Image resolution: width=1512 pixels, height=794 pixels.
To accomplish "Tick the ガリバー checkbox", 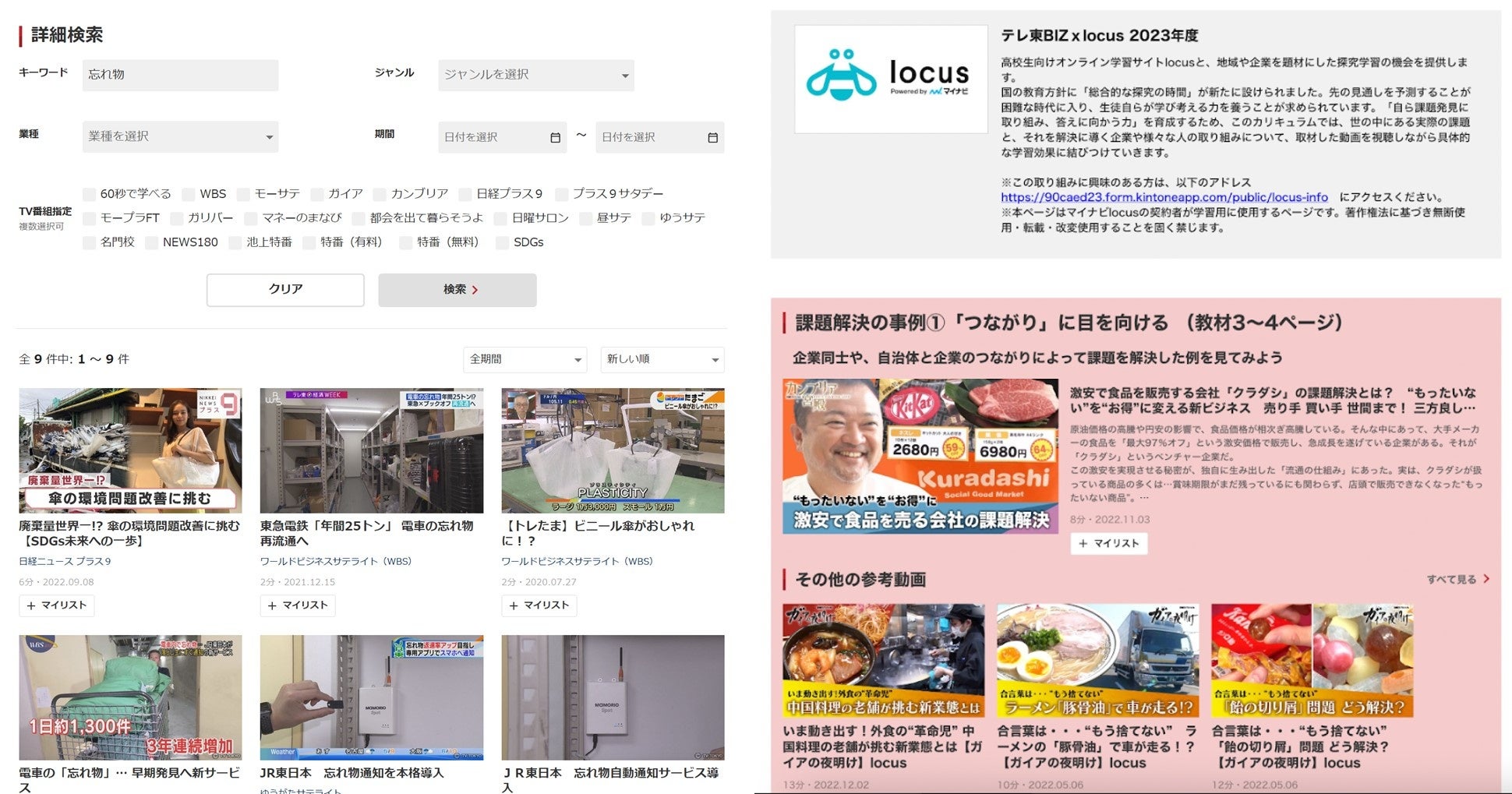I will 177,218.
